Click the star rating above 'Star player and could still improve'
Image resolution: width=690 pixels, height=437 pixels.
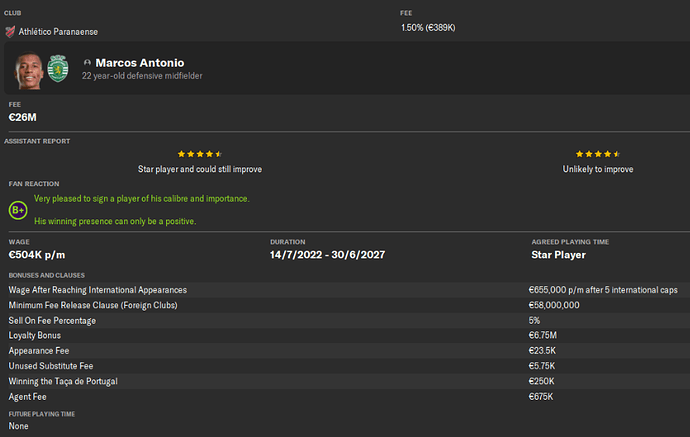pyautogui.click(x=200, y=154)
